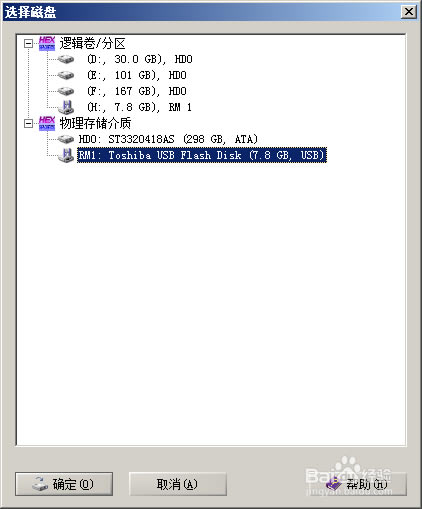Open help with 帮助(H) button

[x=358, y=484]
